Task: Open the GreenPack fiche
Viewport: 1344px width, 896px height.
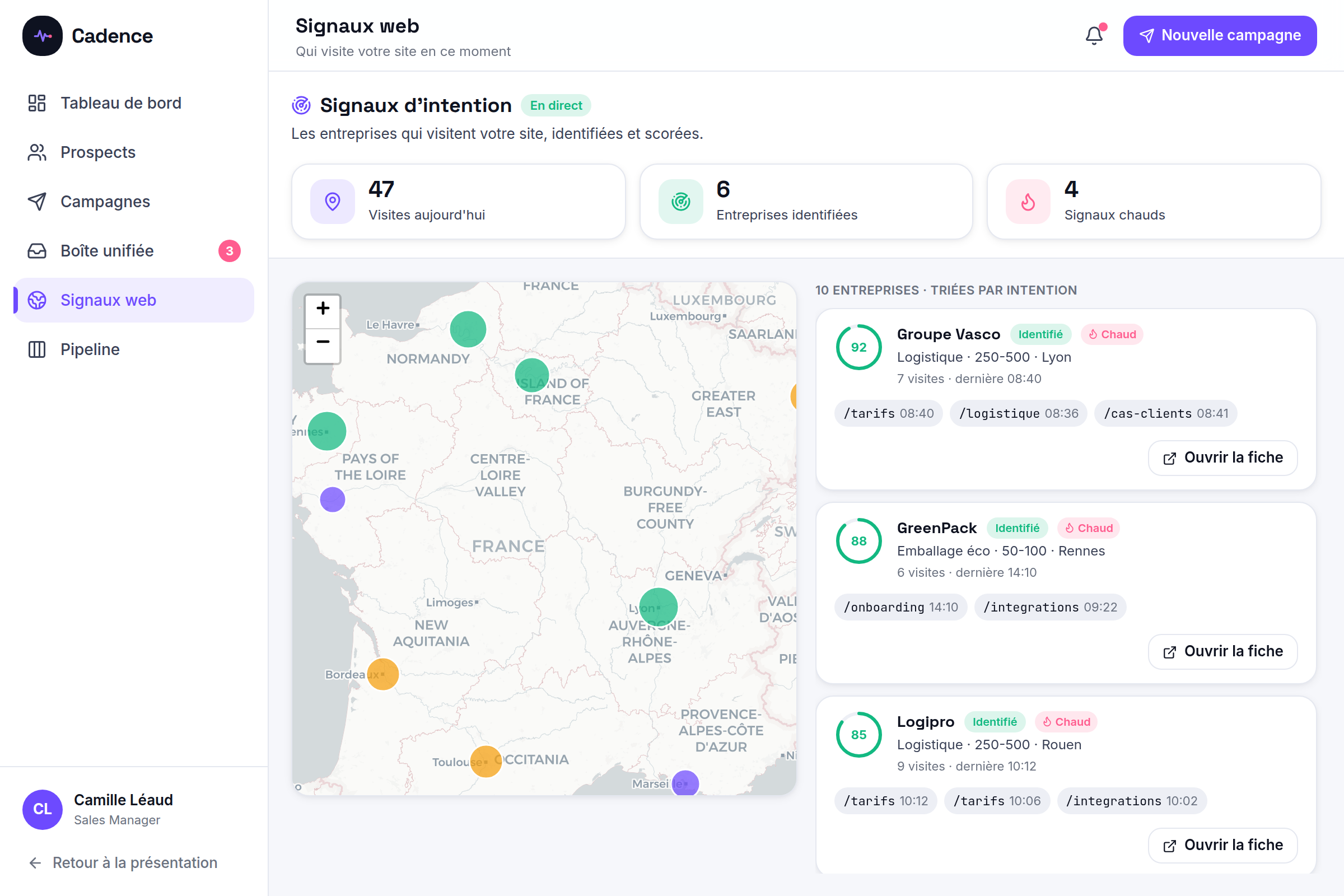Action: [x=1223, y=651]
